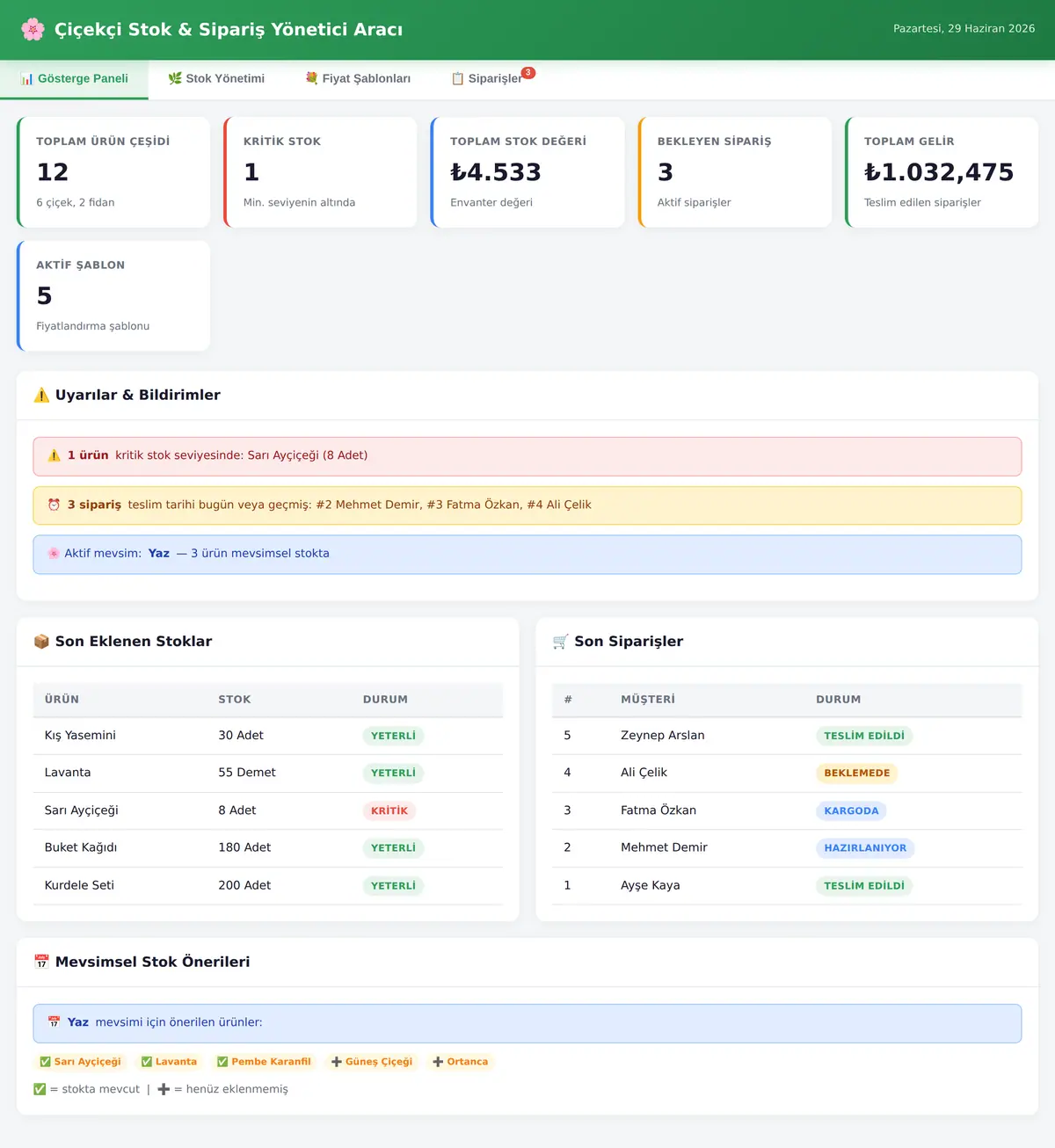Click the warning icon in the critical stock alert
The height and width of the screenshot is (1148, 1055).
click(54, 455)
